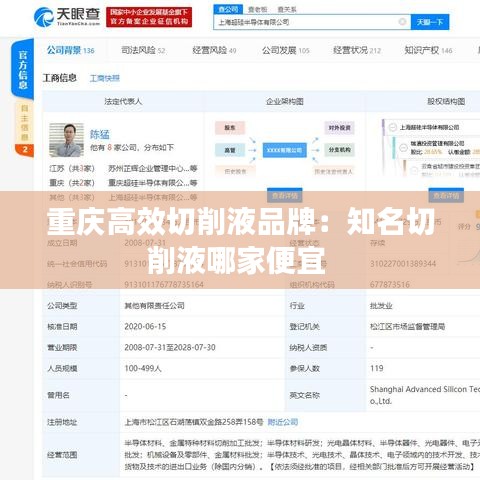Open the 公司背景 136 tab

(70, 50)
